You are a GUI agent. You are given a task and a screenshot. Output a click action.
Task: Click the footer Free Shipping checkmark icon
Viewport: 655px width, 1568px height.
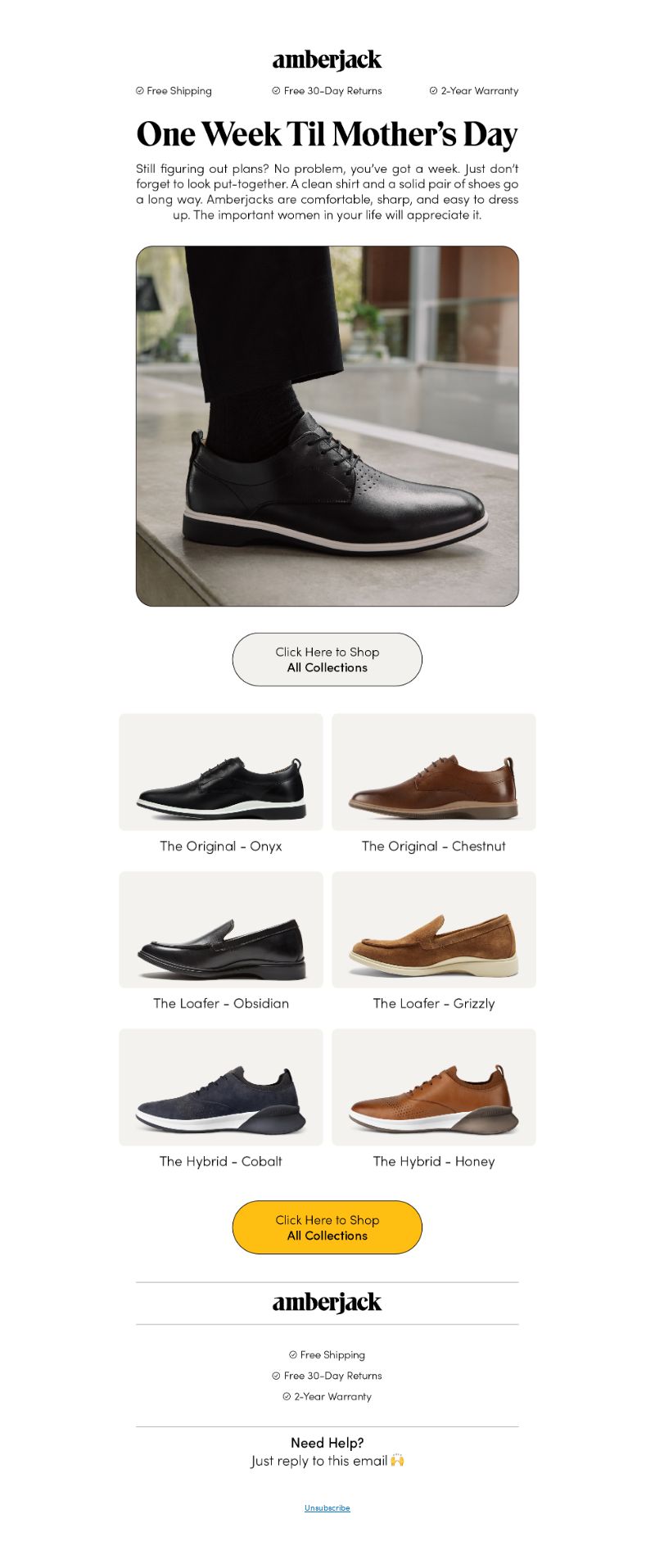click(292, 1354)
